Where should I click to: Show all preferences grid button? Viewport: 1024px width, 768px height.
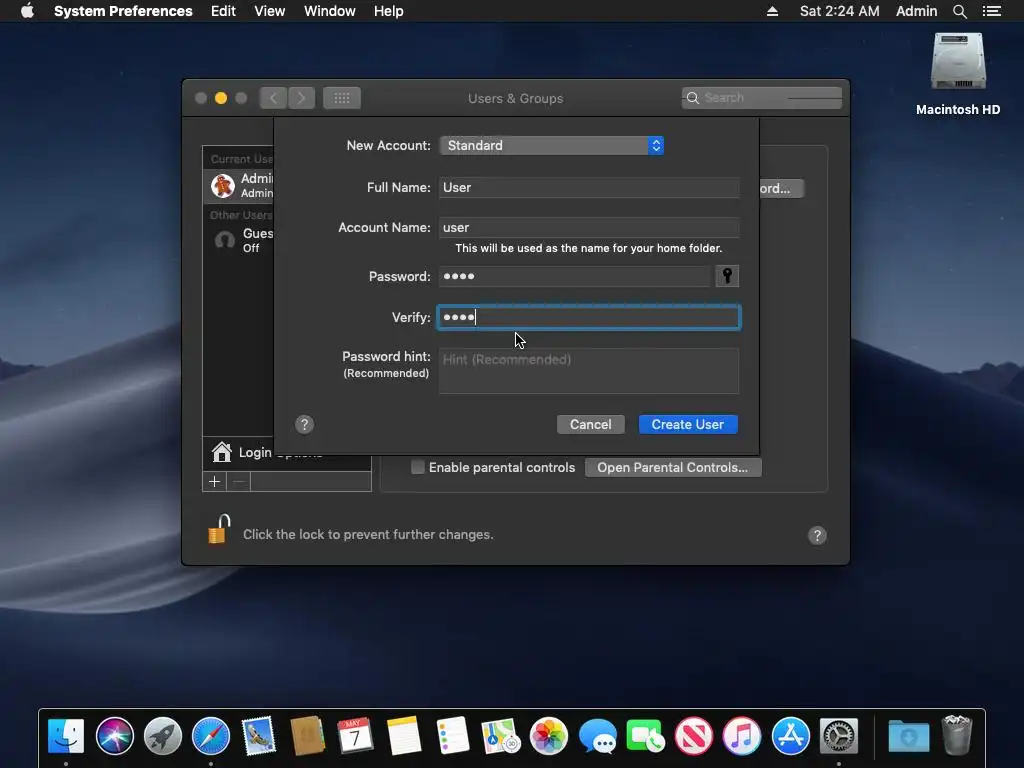click(x=342, y=98)
